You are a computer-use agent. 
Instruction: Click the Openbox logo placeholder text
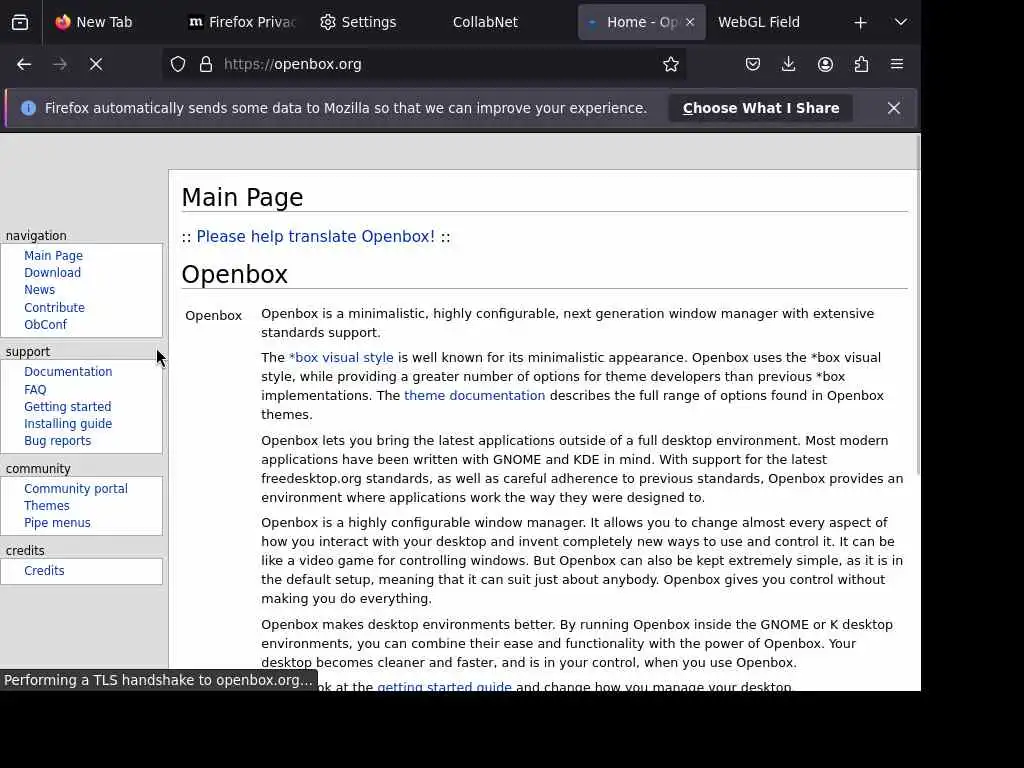[214, 315]
